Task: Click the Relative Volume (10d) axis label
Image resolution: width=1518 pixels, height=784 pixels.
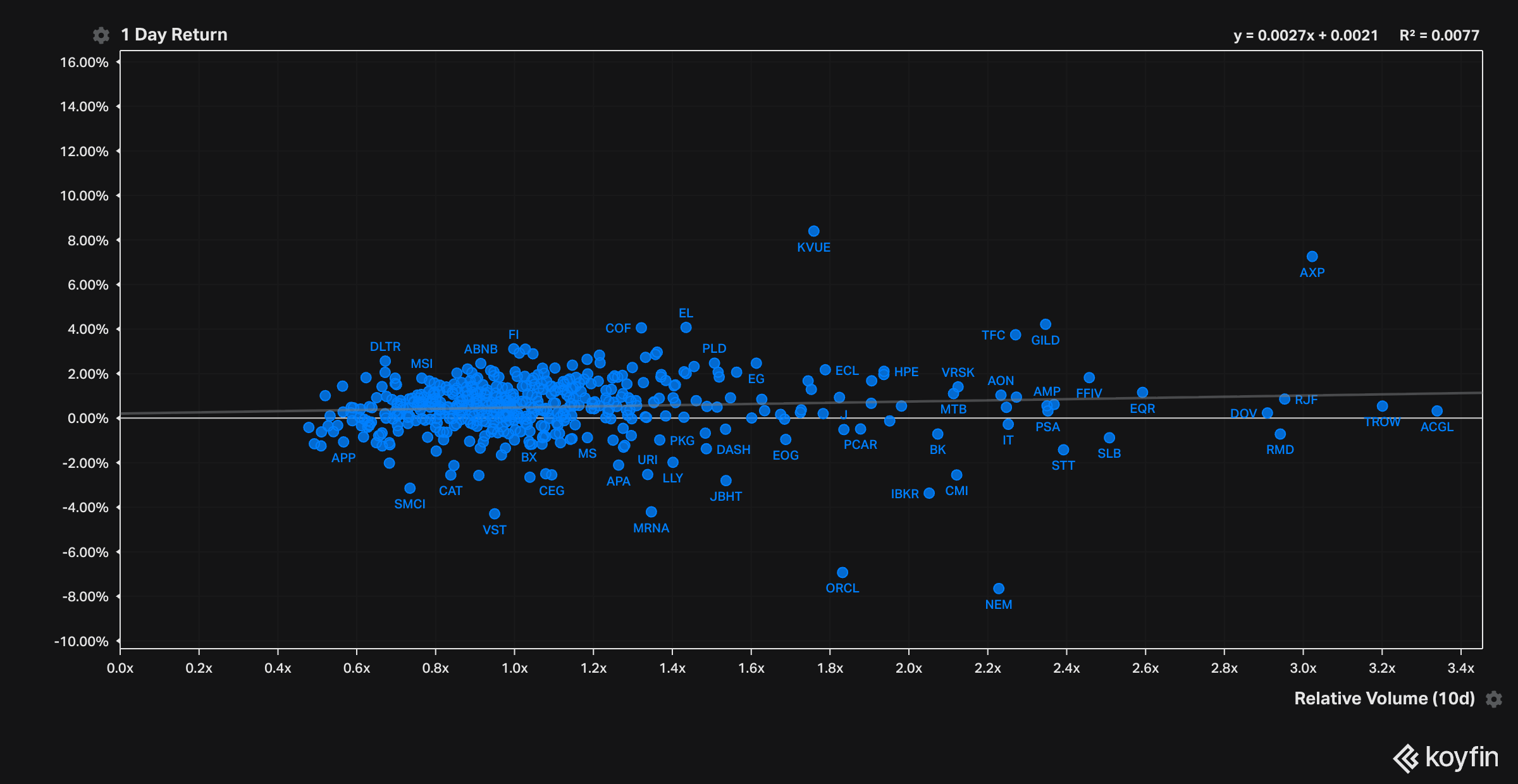Action: pos(1384,699)
